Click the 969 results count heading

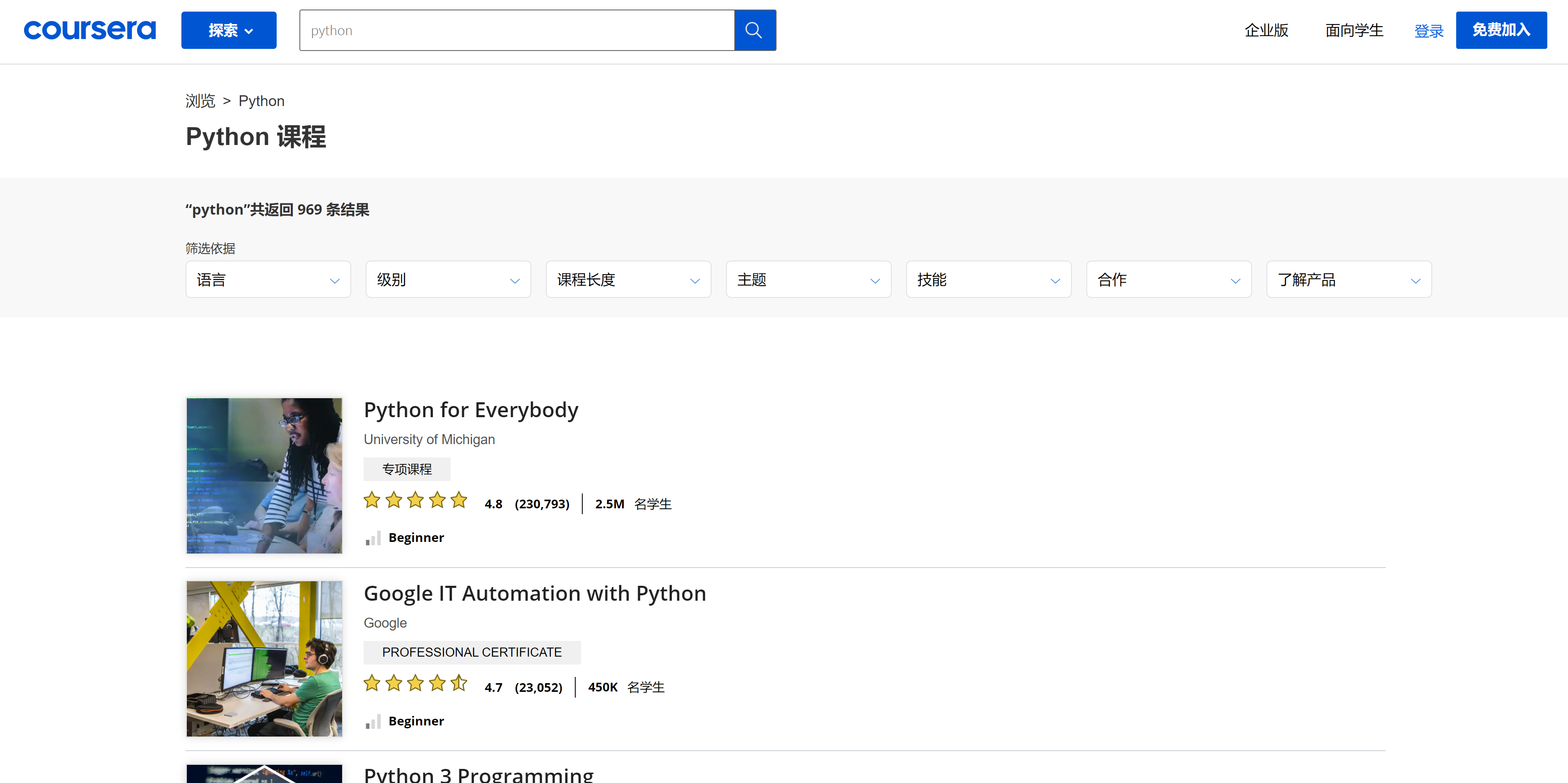pyautogui.click(x=277, y=210)
